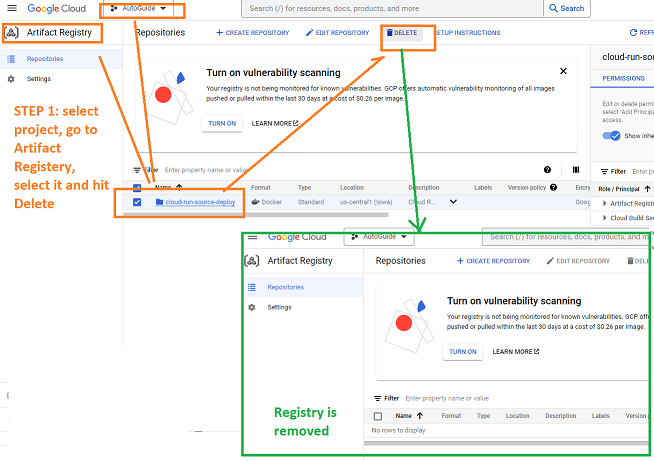This screenshot has height=461, width=654.
Task: Select the PERMISSIONS tab in the right panel
Action: [x=623, y=77]
